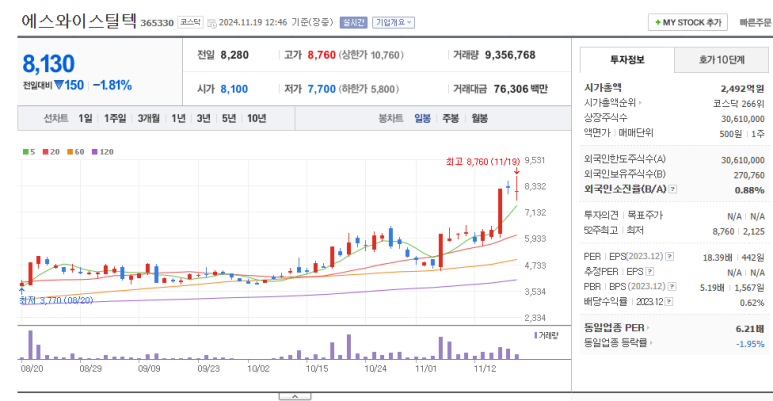Show 주봉 weekly candle chart
The image size is (773, 401).
point(451,118)
